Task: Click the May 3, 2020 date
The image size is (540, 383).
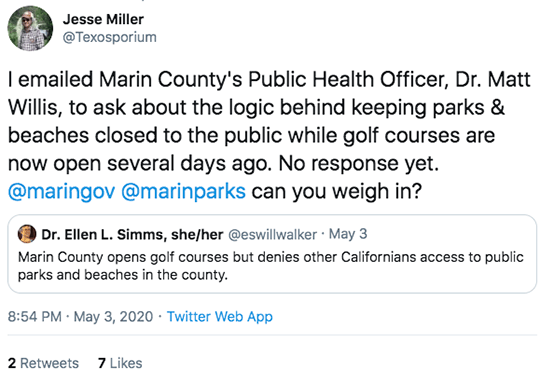Action: pyautogui.click(x=113, y=317)
